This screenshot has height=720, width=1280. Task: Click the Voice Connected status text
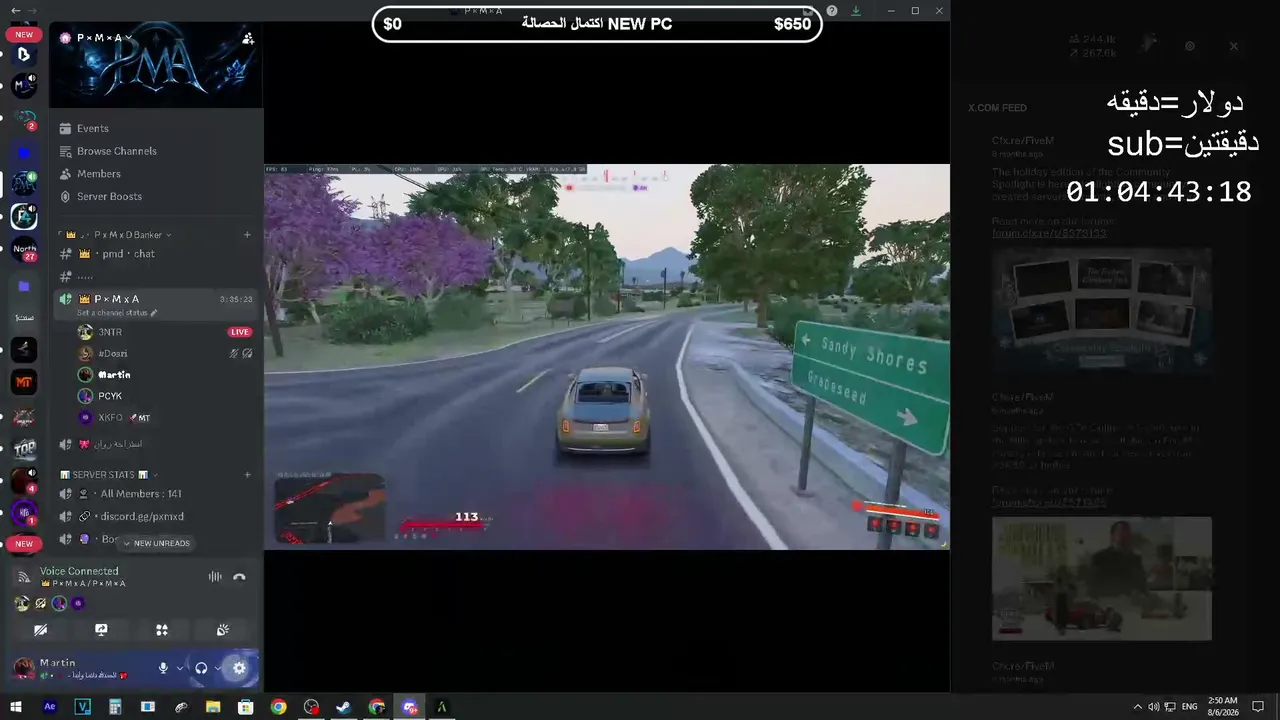coord(79,571)
